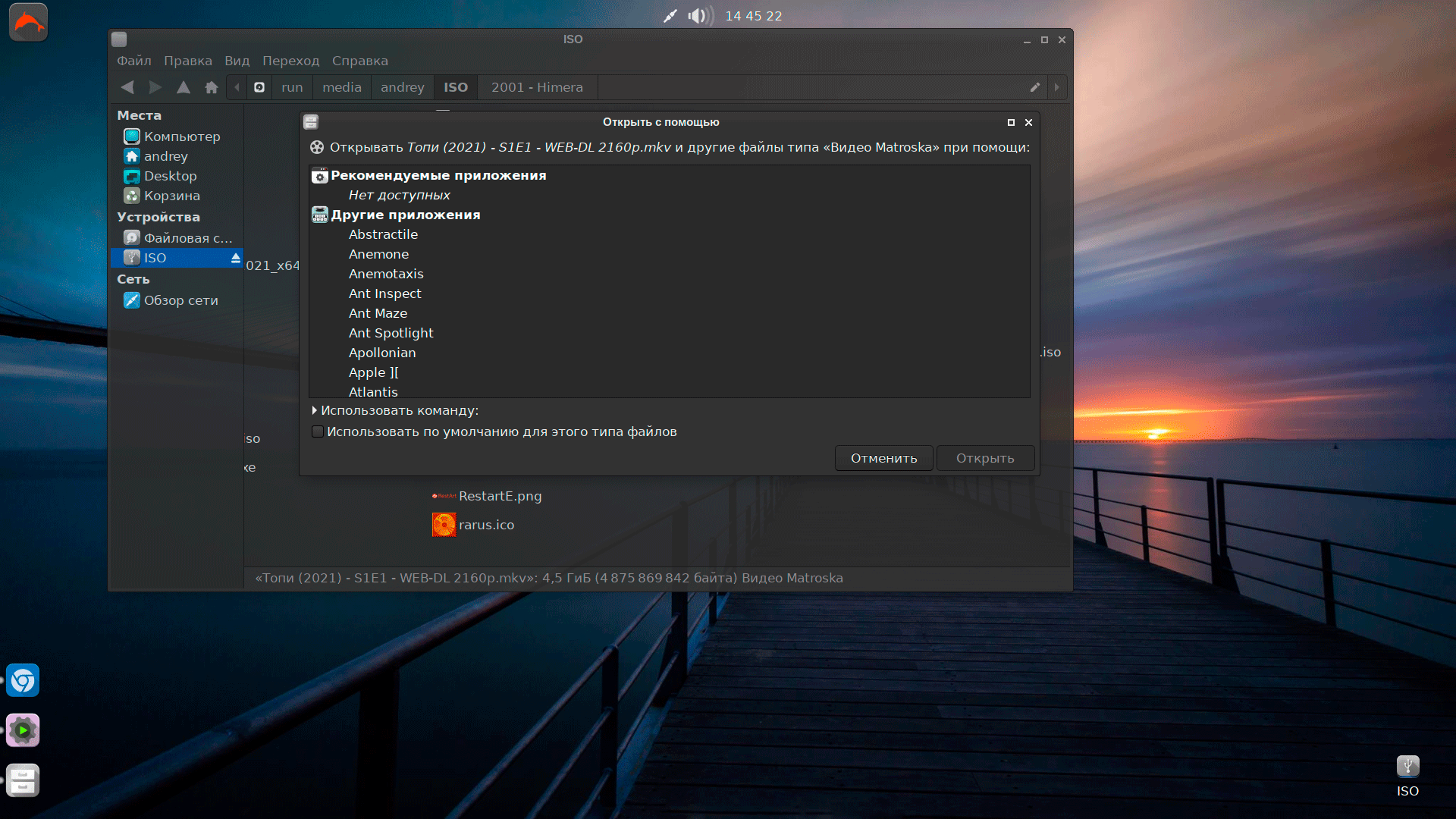This screenshot has height=819, width=1456.
Task: Click the 'media' path segment
Action: tap(341, 87)
